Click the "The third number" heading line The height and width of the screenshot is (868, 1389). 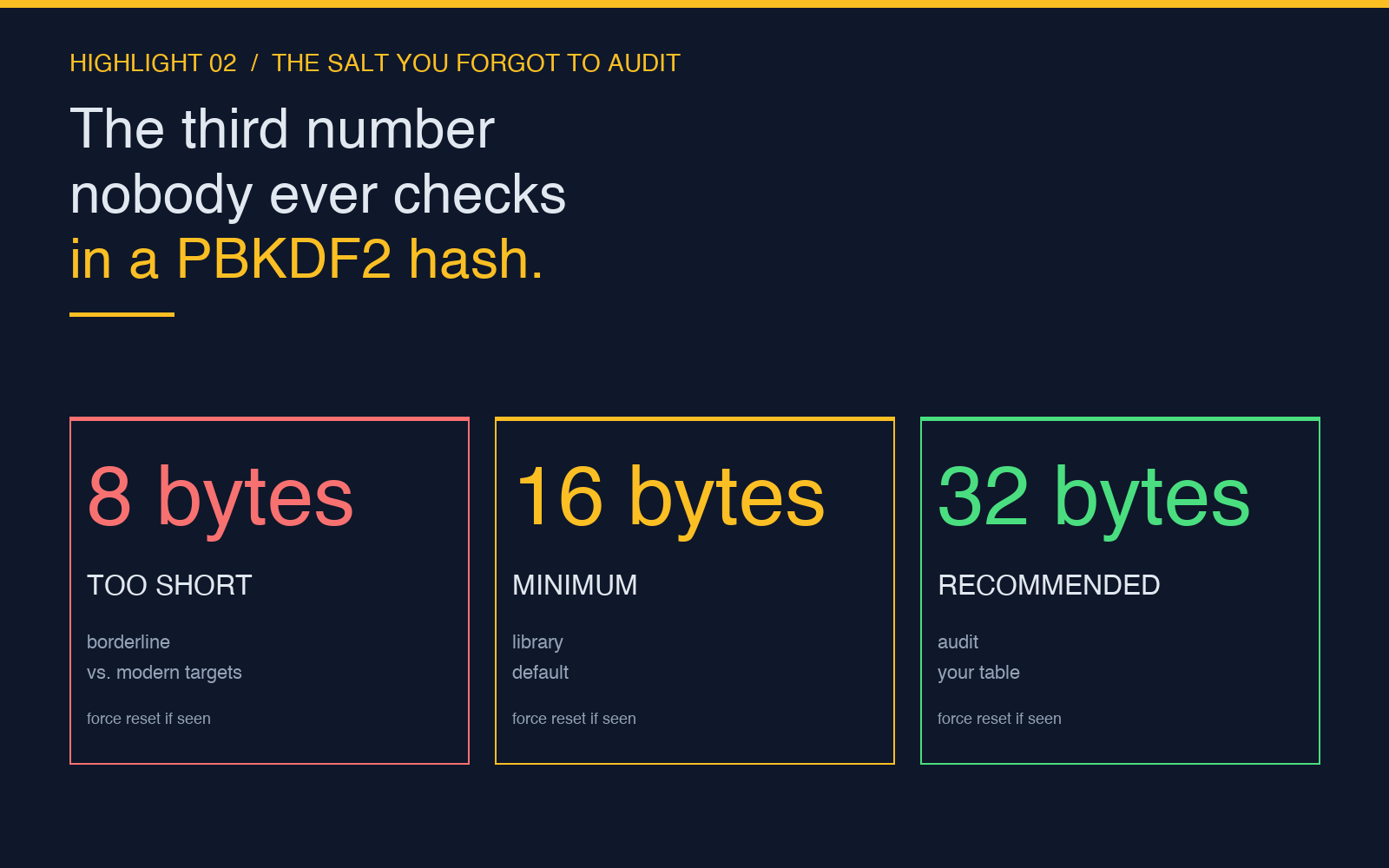pos(282,129)
